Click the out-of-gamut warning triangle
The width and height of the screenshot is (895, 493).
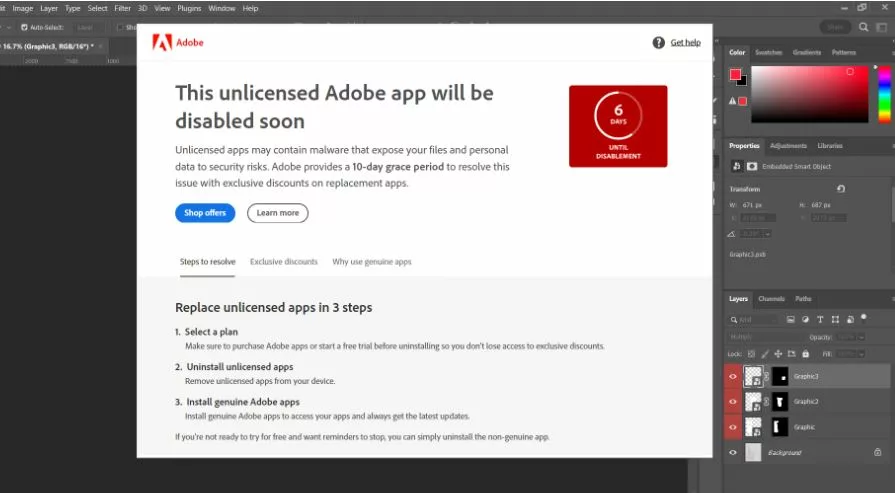coord(732,101)
